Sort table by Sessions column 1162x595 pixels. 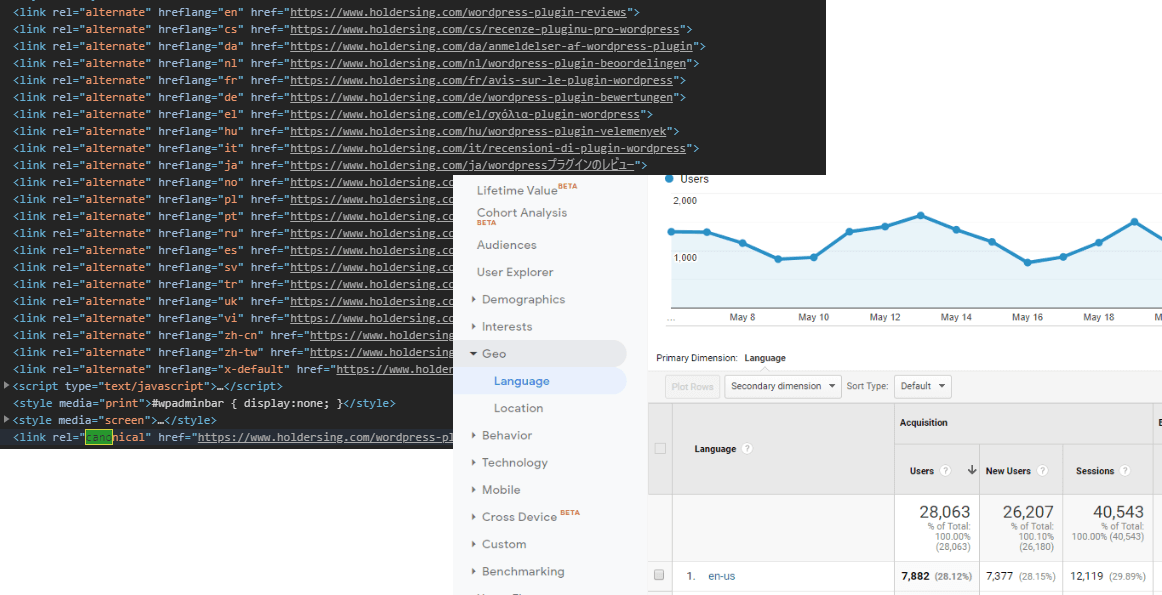click(x=1095, y=471)
